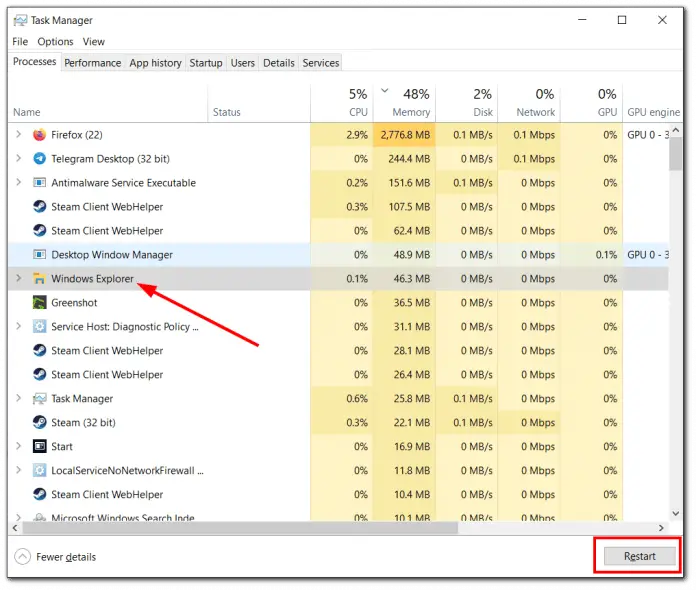Expand the LocalServiceNoNetworkFirewall group
696x590 pixels.
18,470
